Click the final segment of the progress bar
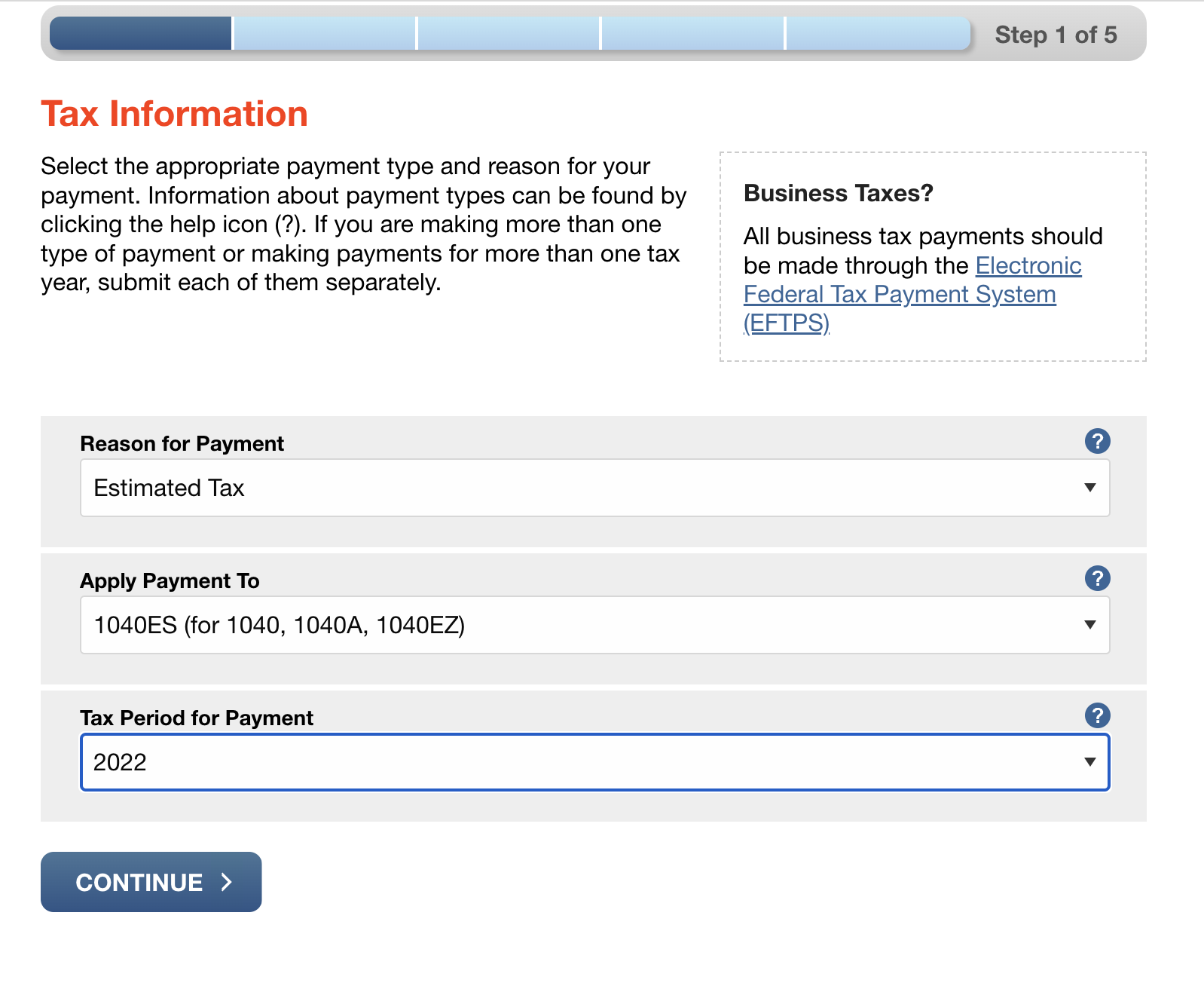Viewport: 1204px width, 986px height. pyautogui.click(x=878, y=33)
